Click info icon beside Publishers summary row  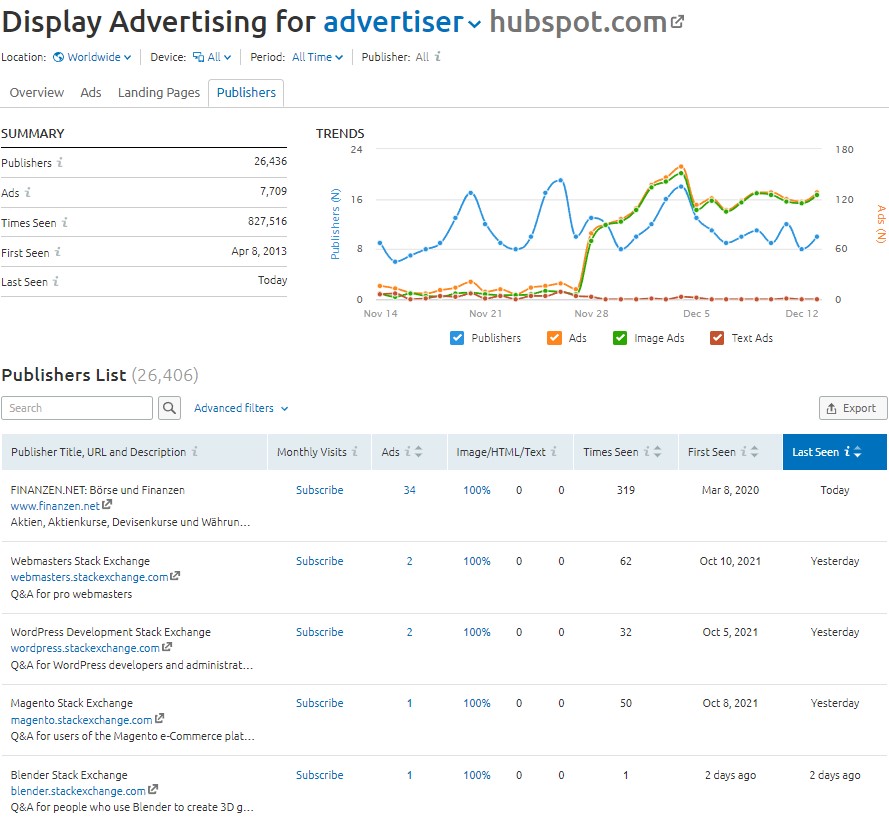pos(60,162)
